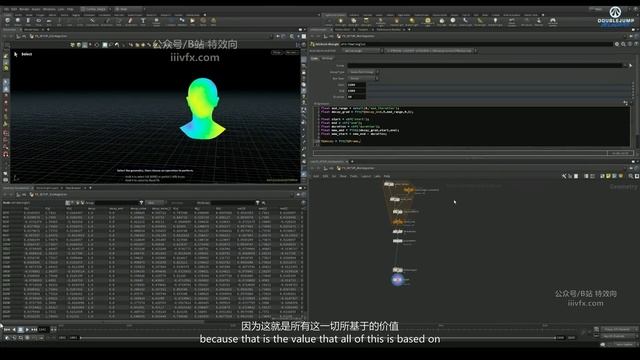Open the Windows main menu
The width and height of the screenshot is (640, 360).
pyautogui.click(x=49, y=9)
